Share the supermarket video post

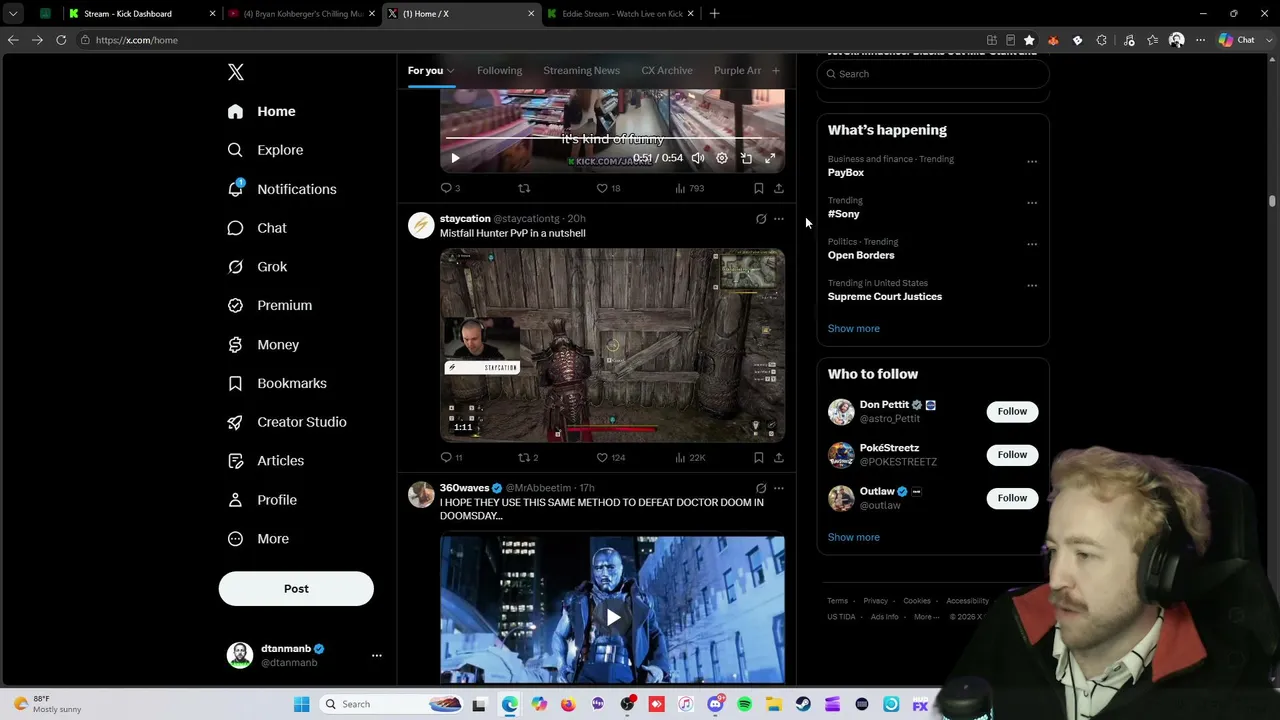(x=779, y=188)
